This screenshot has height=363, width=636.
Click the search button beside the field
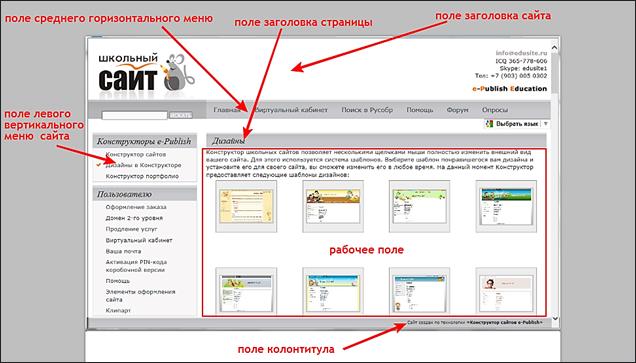click(180, 116)
